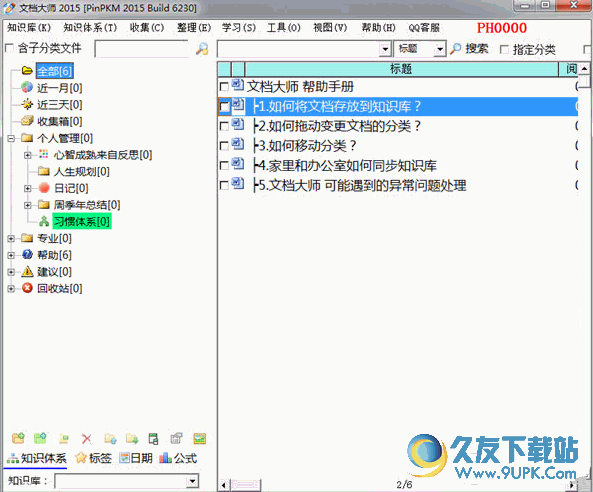Open the 工具(O) menu
593x492 pixels.
[284, 28]
